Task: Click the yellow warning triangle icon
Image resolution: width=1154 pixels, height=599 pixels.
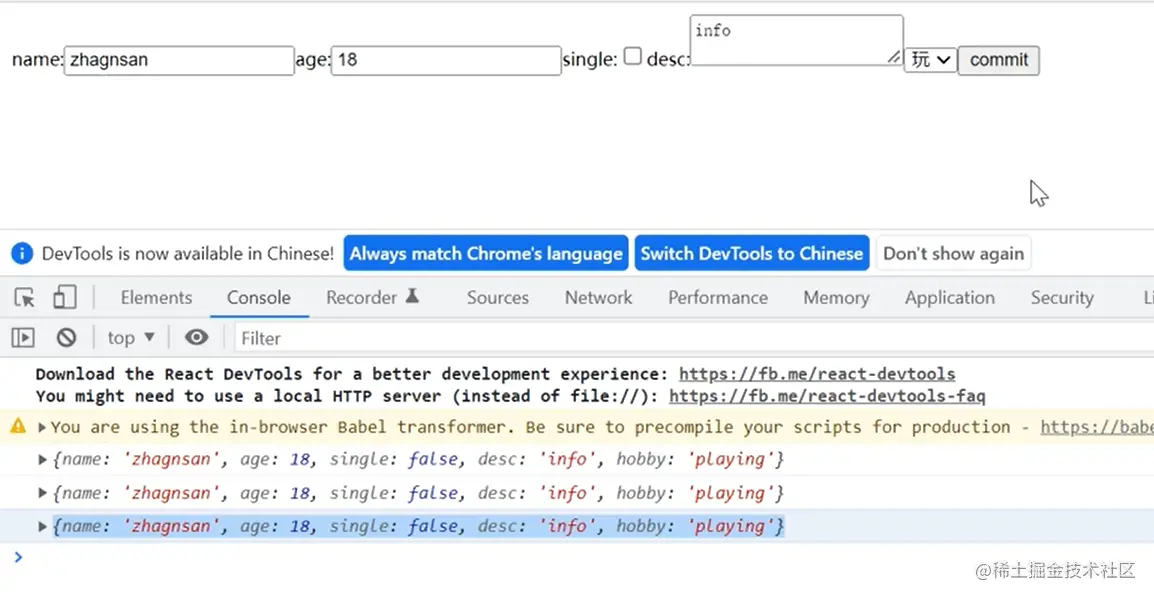Action: coord(18,425)
